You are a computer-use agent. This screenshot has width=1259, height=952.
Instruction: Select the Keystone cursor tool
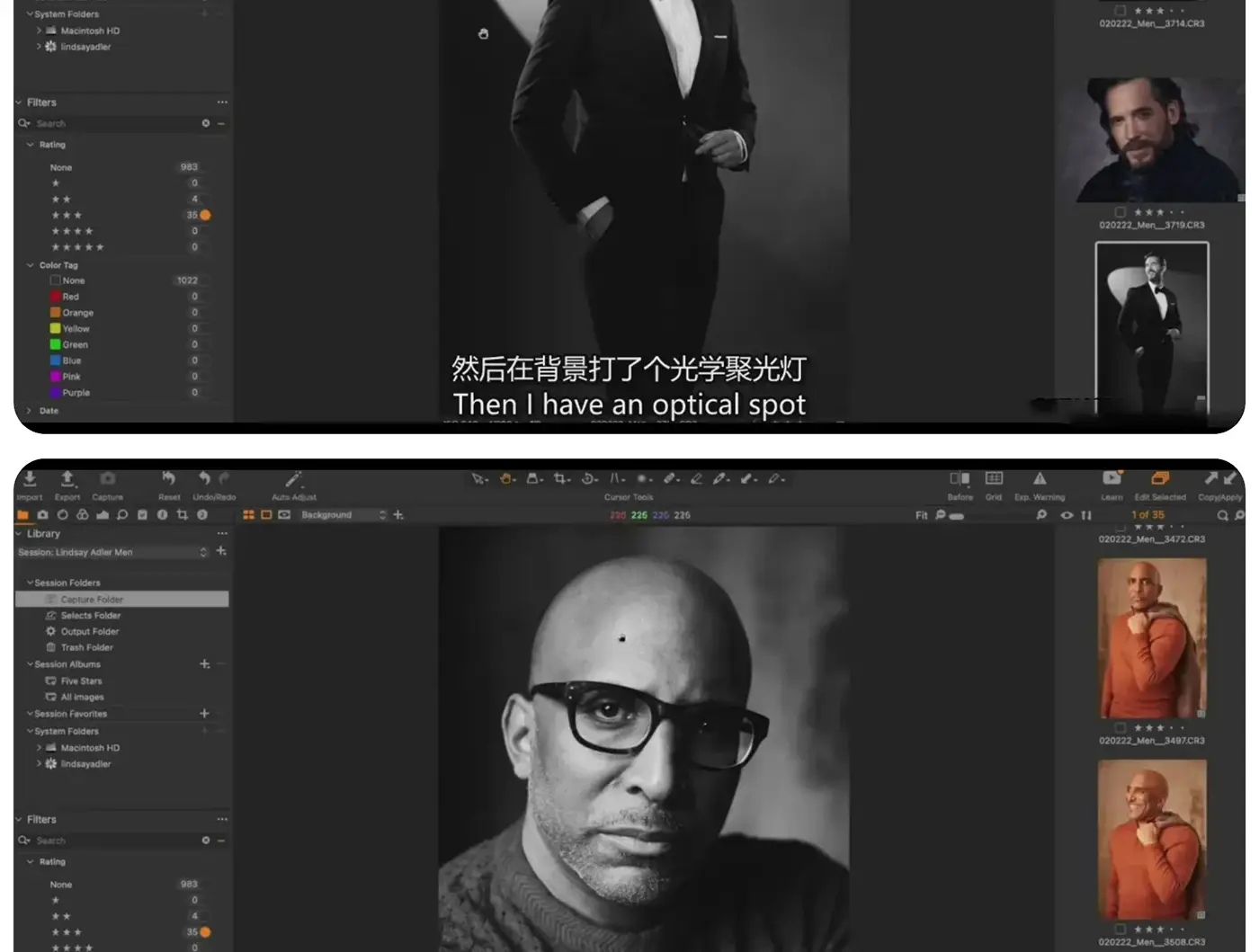616,479
